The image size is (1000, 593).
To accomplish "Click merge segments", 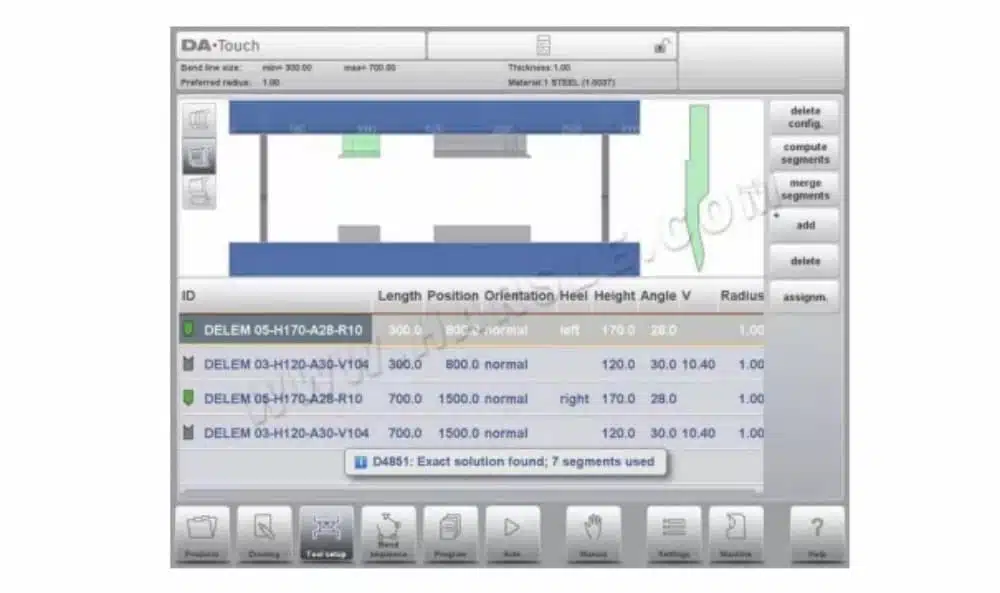I will click(805, 189).
